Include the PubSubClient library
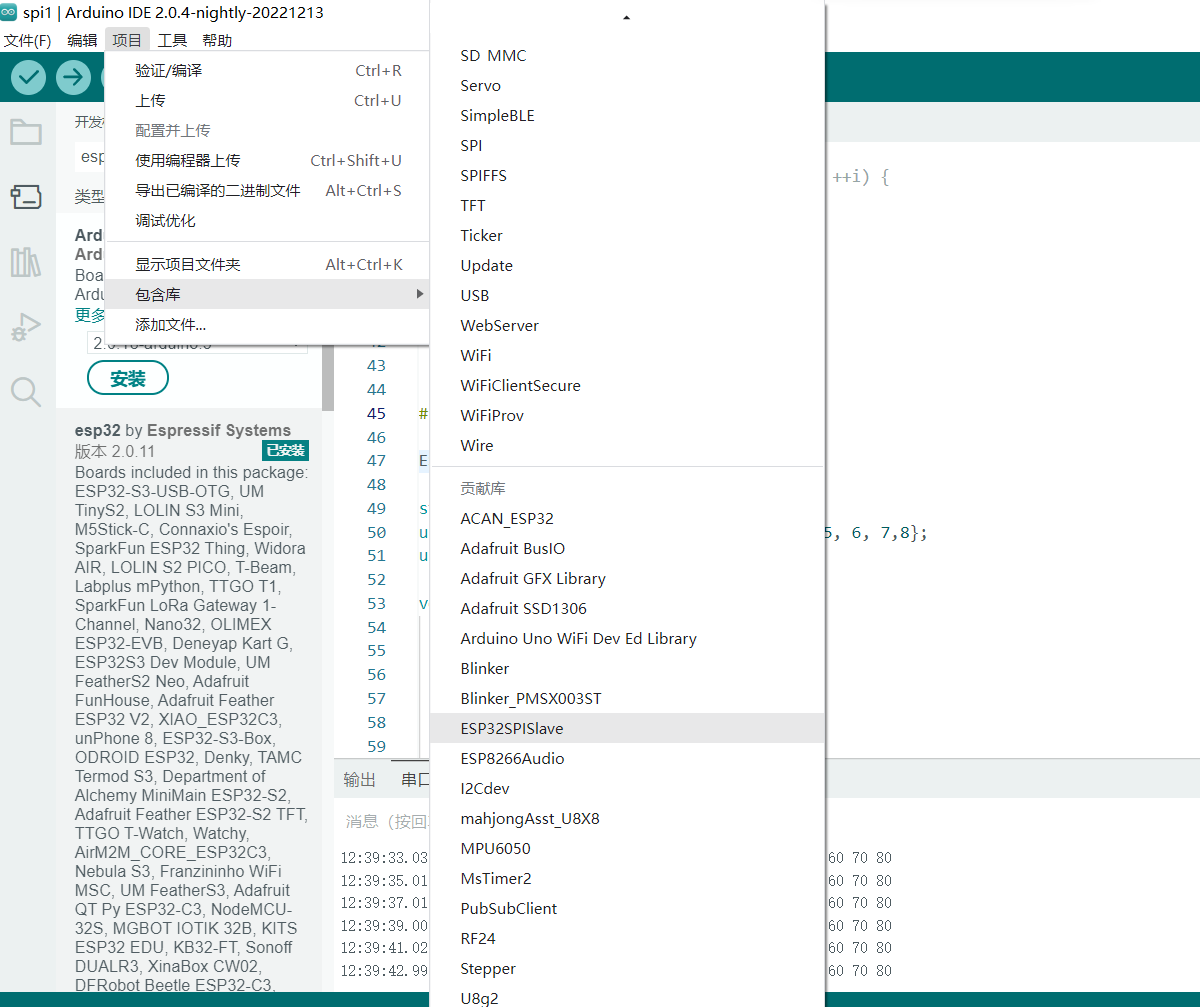This screenshot has height=1007, width=1200. click(x=627, y=909)
